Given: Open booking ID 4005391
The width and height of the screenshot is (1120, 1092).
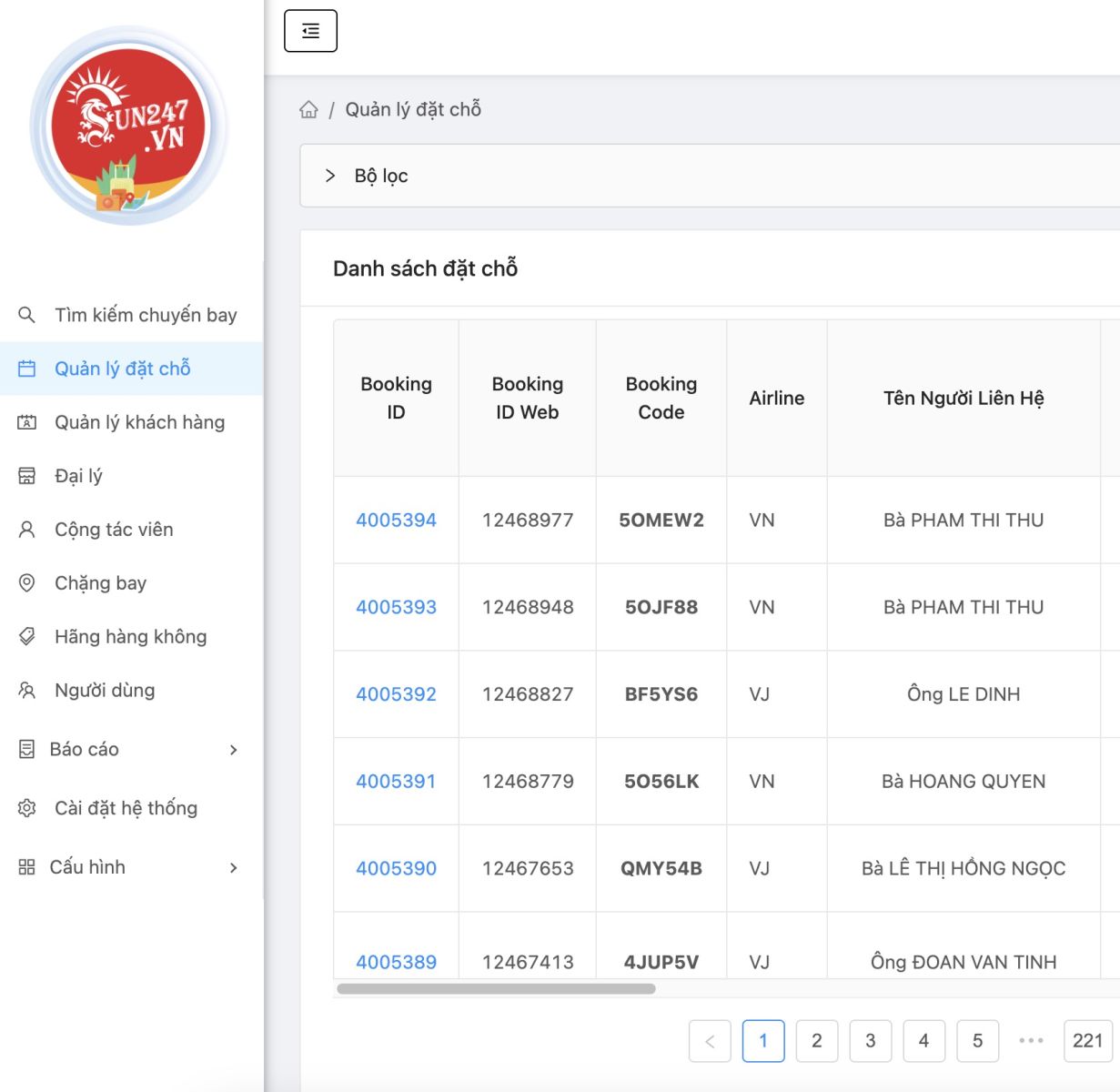Looking at the screenshot, I should tap(396, 782).
